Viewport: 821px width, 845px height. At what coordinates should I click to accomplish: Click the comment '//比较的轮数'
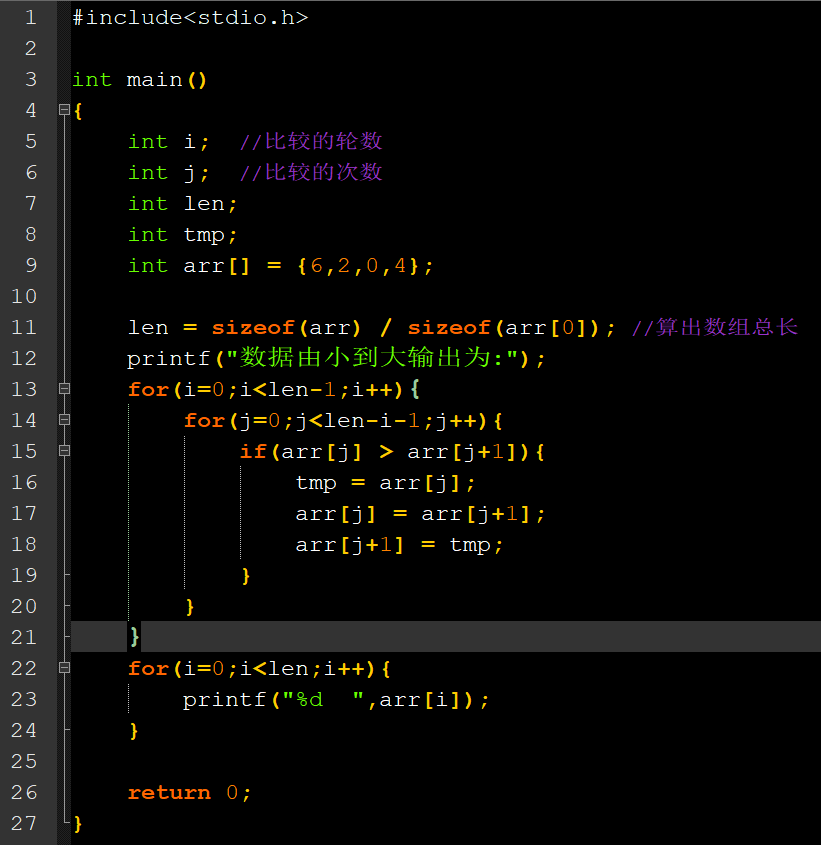click(x=311, y=141)
